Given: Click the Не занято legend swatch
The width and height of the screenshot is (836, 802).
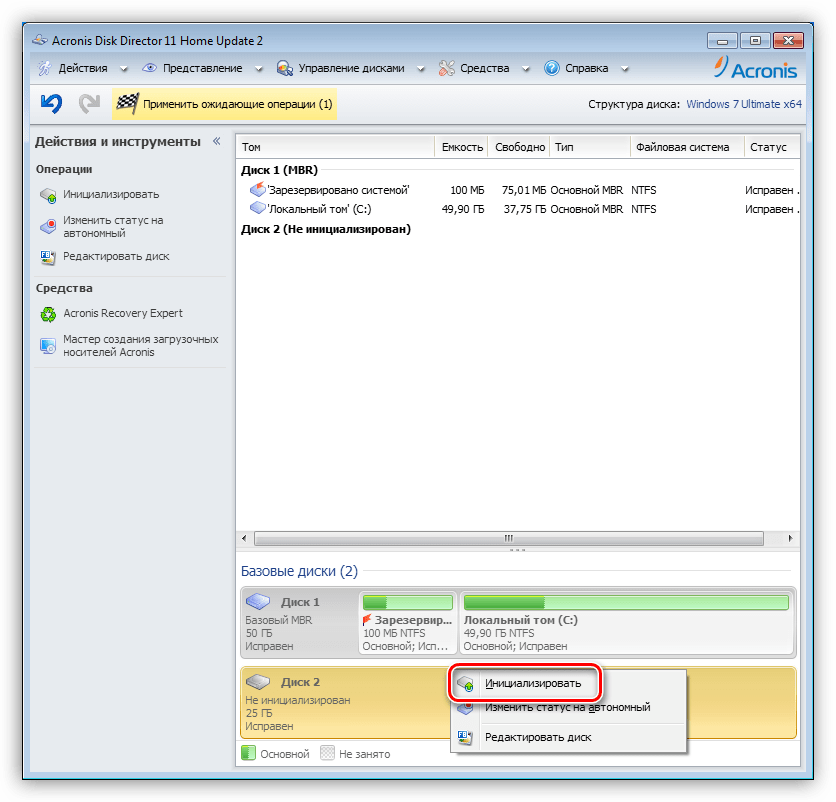Looking at the screenshot, I should click(x=327, y=753).
